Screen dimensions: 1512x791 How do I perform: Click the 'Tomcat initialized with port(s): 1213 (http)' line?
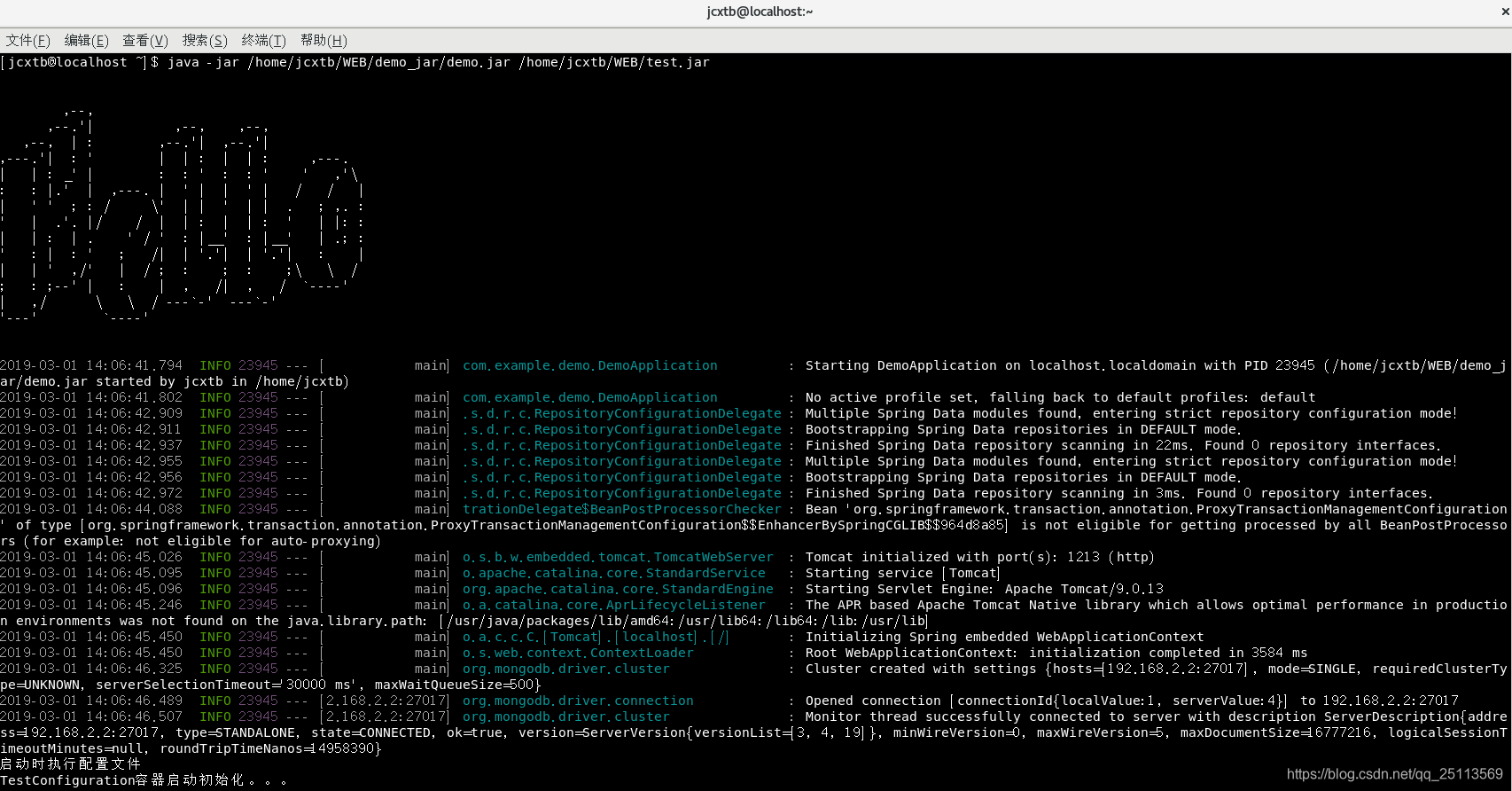(x=979, y=557)
